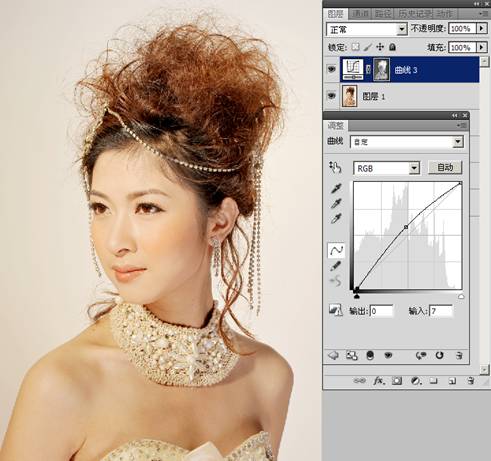Click the 输入 input value field

click(x=441, y=311)
